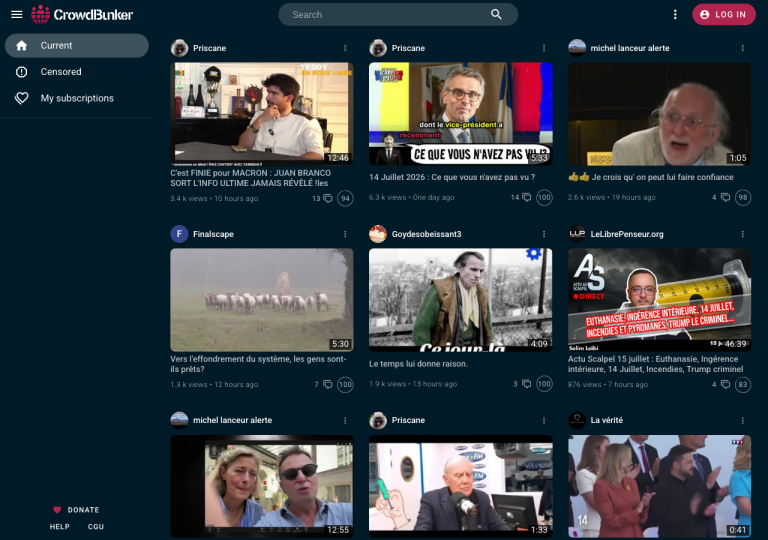This screenshot has height=540, width=768.
Task: Select the Current menu item
Action: [77, 46]
